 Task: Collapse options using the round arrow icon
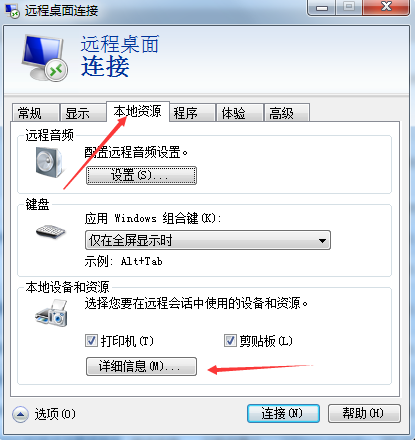click(20, 414)
